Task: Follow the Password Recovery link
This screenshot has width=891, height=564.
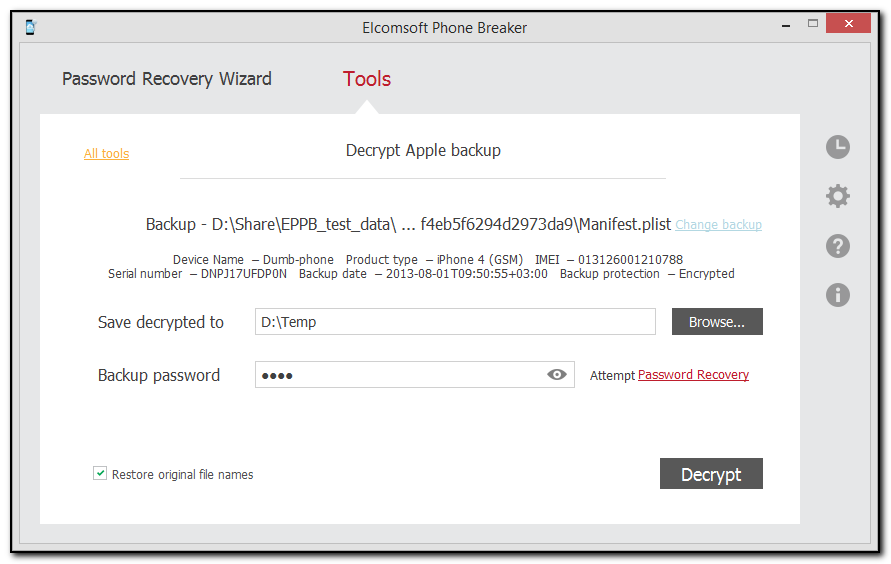Action: coord(693,375)
